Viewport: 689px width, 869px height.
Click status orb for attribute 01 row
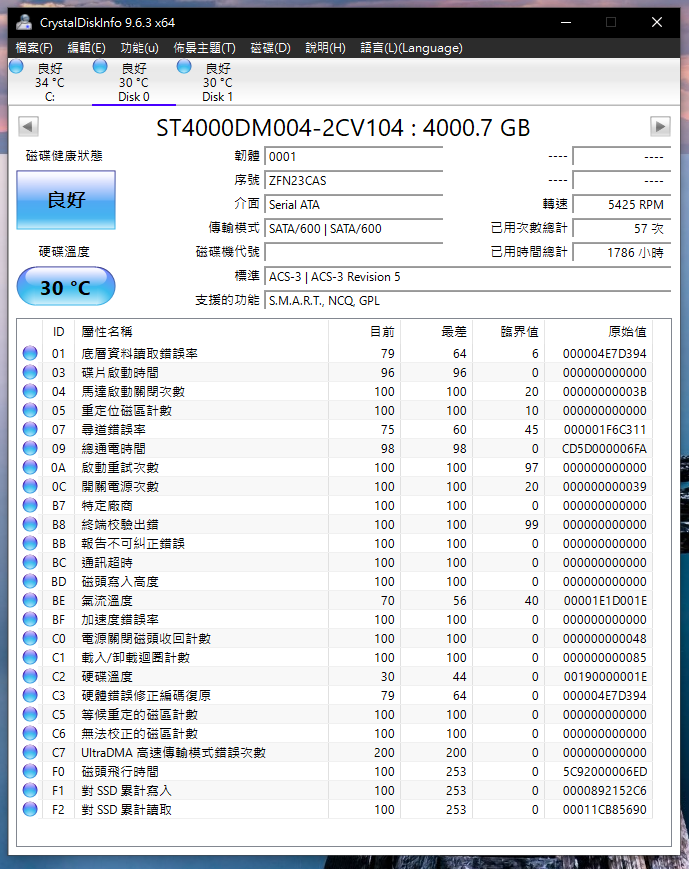click(x=30, y=353)
